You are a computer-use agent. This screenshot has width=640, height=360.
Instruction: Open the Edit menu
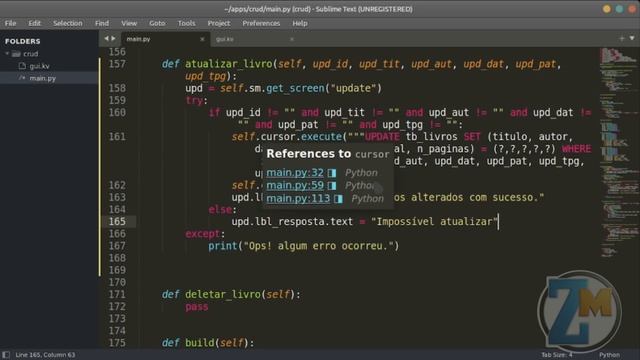coord(34,23)
